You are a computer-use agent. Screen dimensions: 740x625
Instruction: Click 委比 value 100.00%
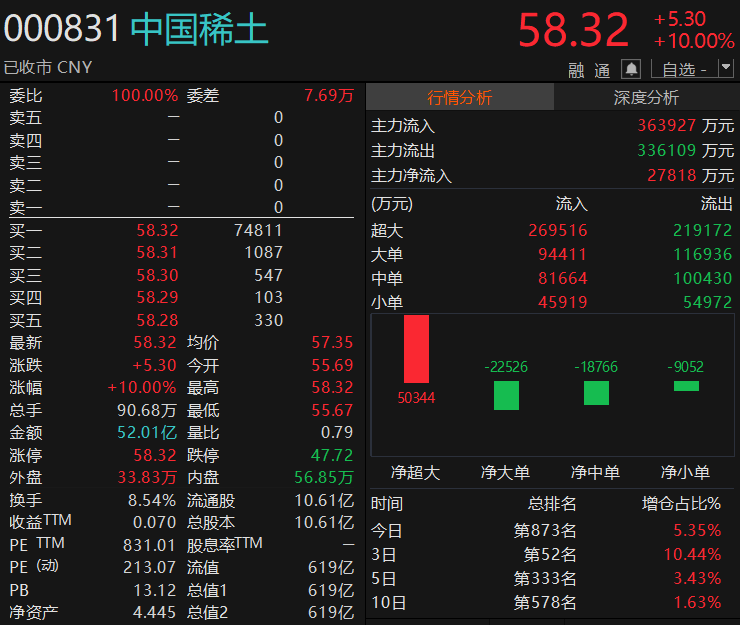point(145,95)
